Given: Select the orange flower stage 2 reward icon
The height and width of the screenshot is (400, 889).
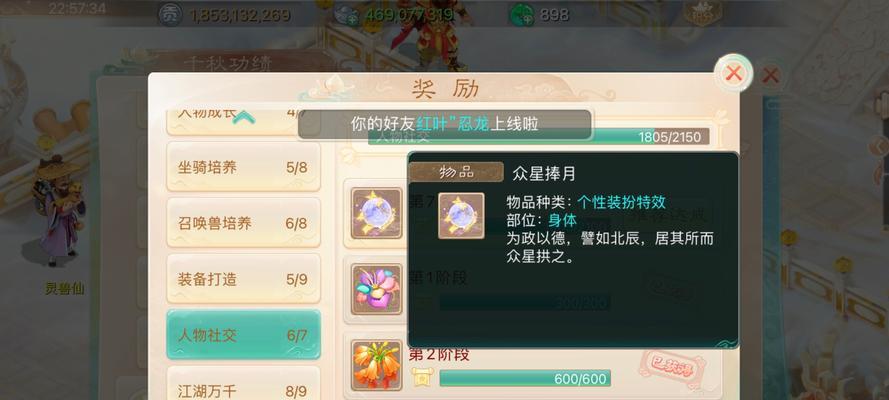Looking at the screenshot, I should pos(376,365).
